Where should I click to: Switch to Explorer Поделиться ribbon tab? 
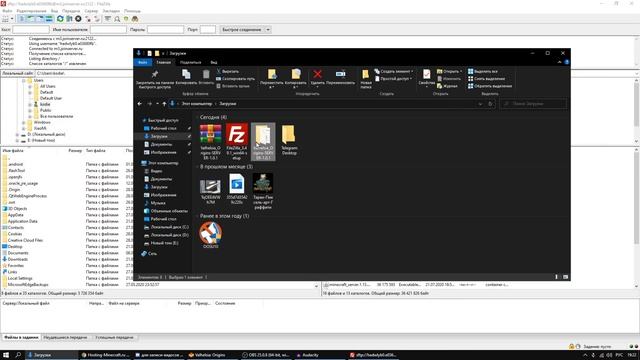[190, 62]
